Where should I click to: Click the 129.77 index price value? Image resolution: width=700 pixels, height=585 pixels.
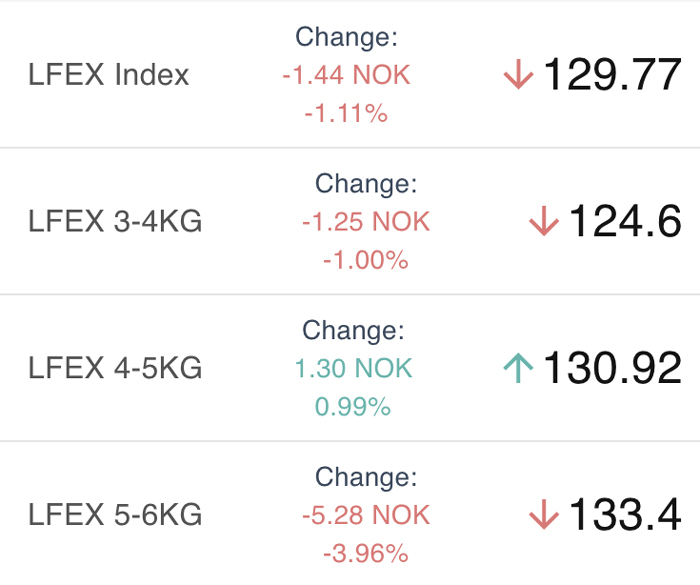tap(612, 75)
